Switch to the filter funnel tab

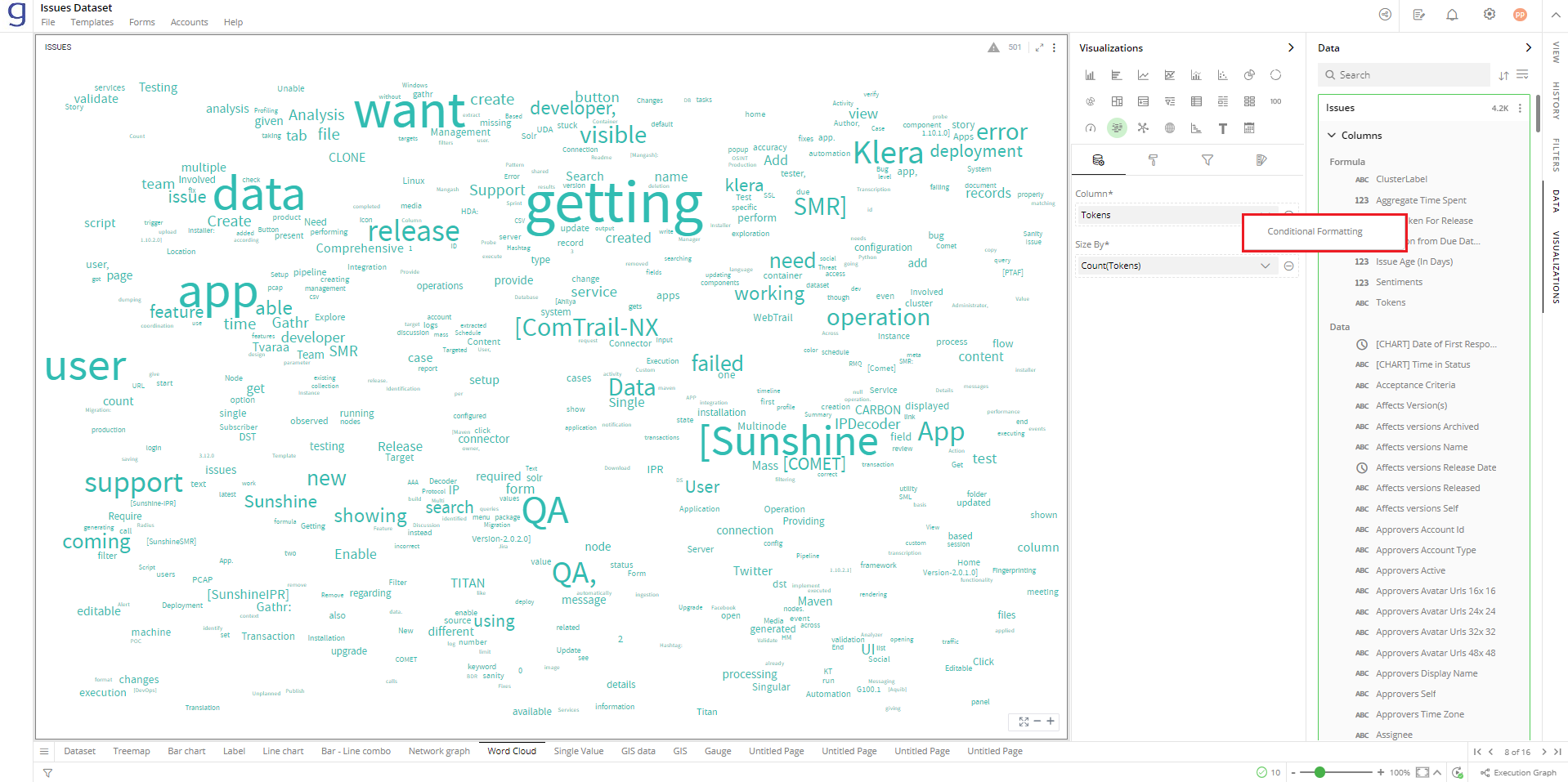pos(1207,160)
